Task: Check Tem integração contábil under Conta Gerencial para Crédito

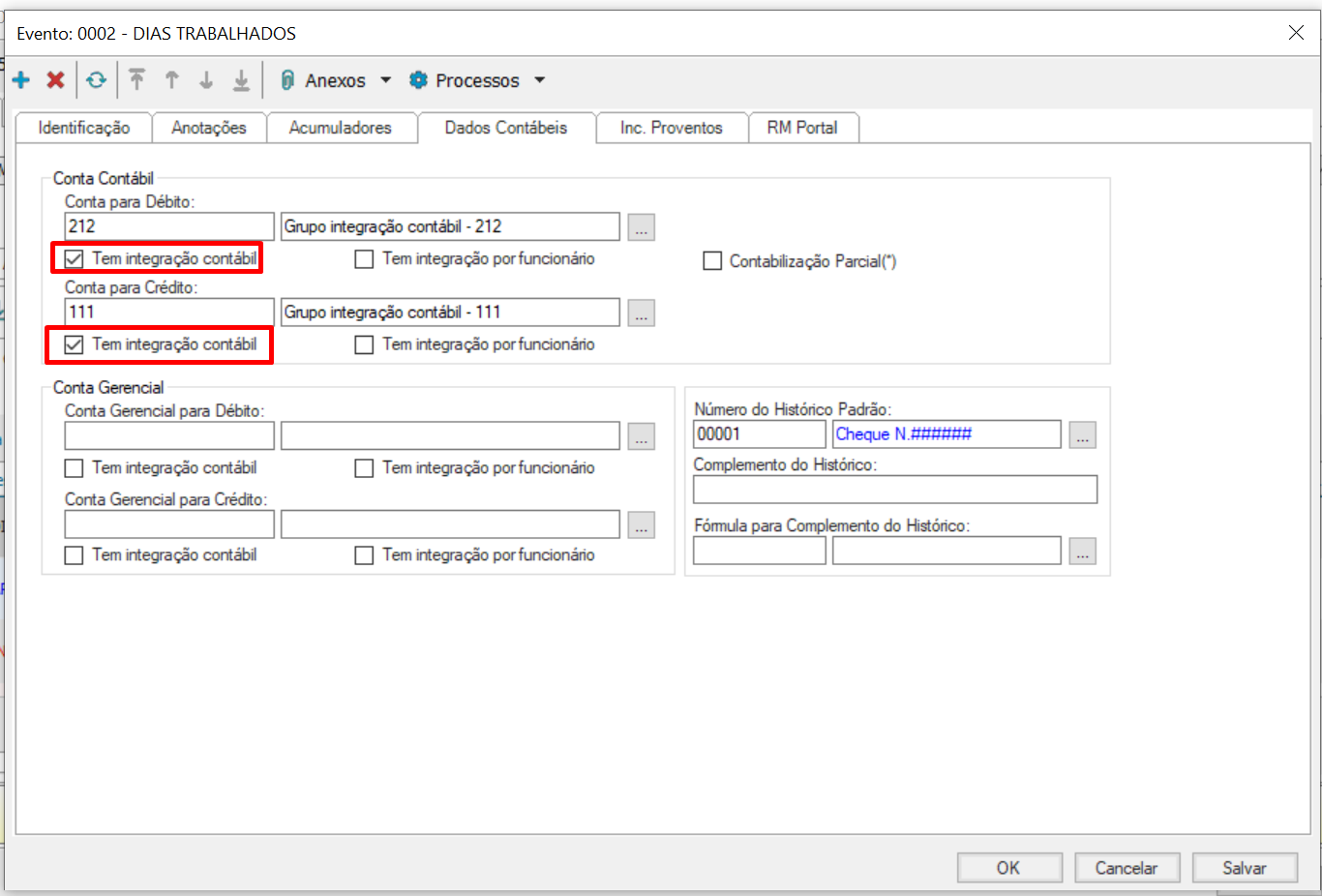Action: coord(74,555)
